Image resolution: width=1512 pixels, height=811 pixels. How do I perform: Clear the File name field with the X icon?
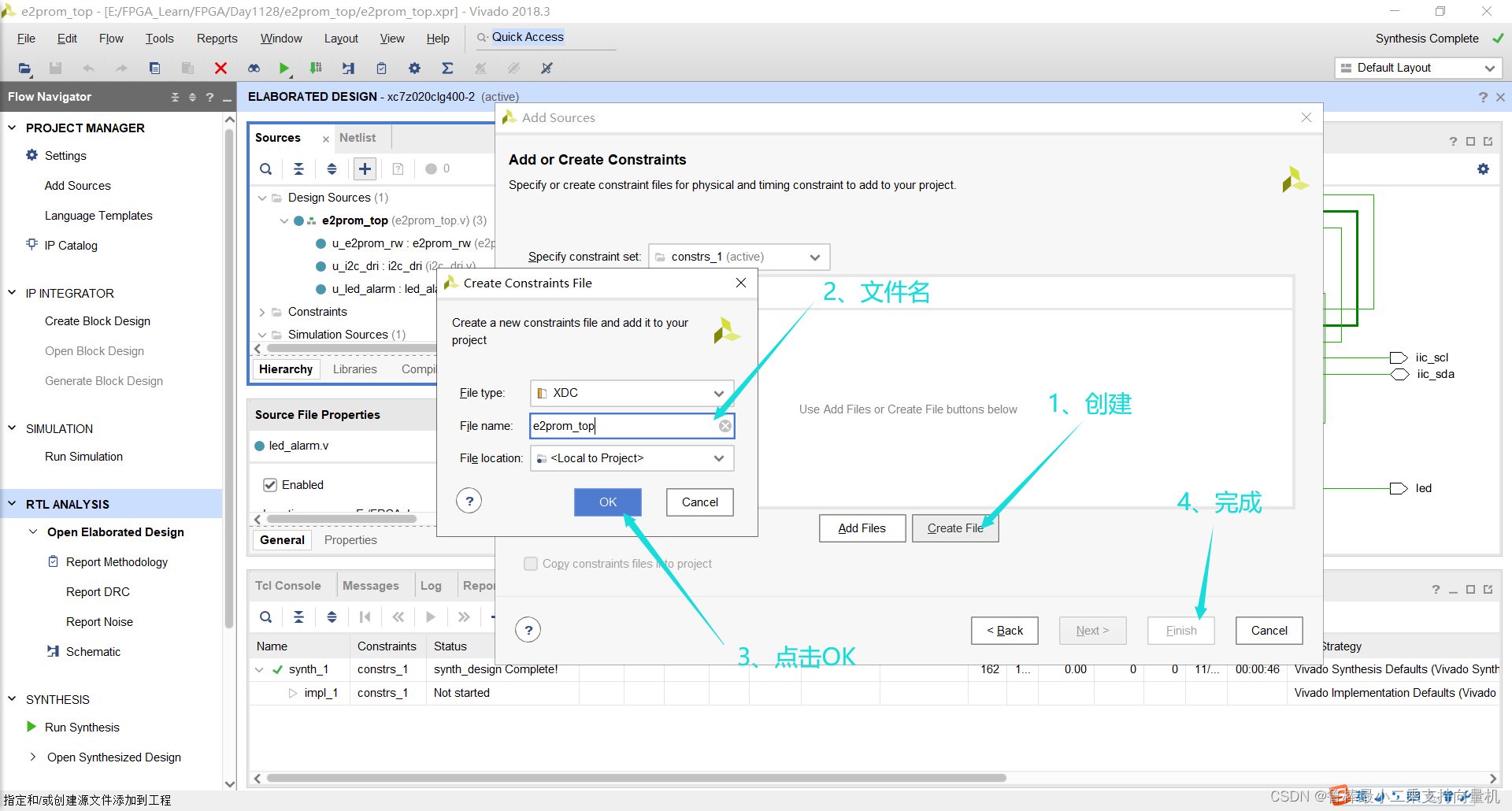point(725,426)
